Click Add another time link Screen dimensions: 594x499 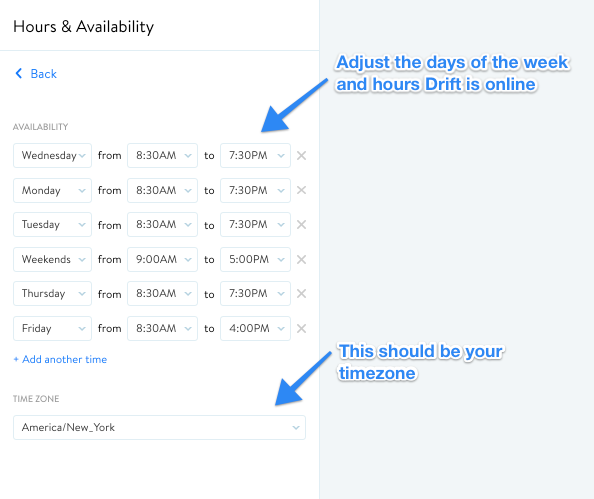60,359
